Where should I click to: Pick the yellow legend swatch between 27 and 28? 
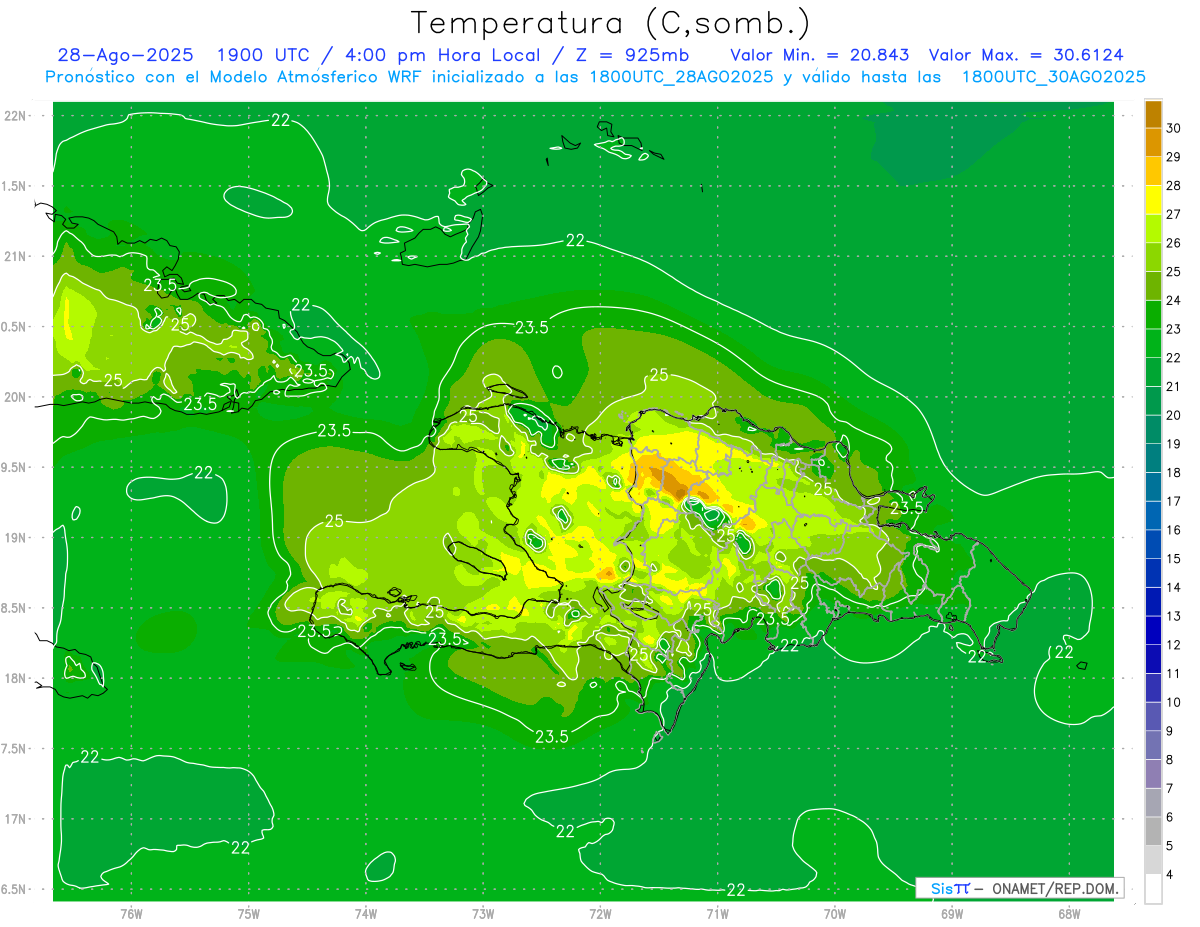coord(1153,200)
